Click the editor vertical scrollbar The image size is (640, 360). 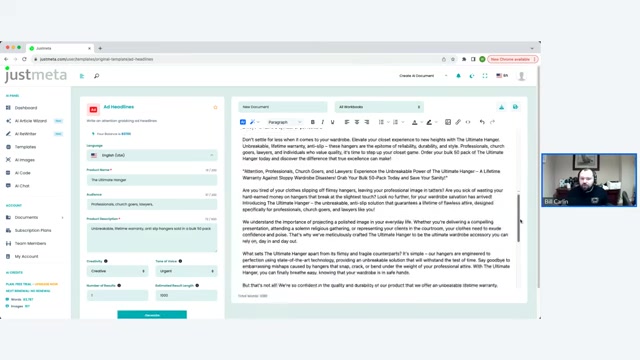(518, 218)
